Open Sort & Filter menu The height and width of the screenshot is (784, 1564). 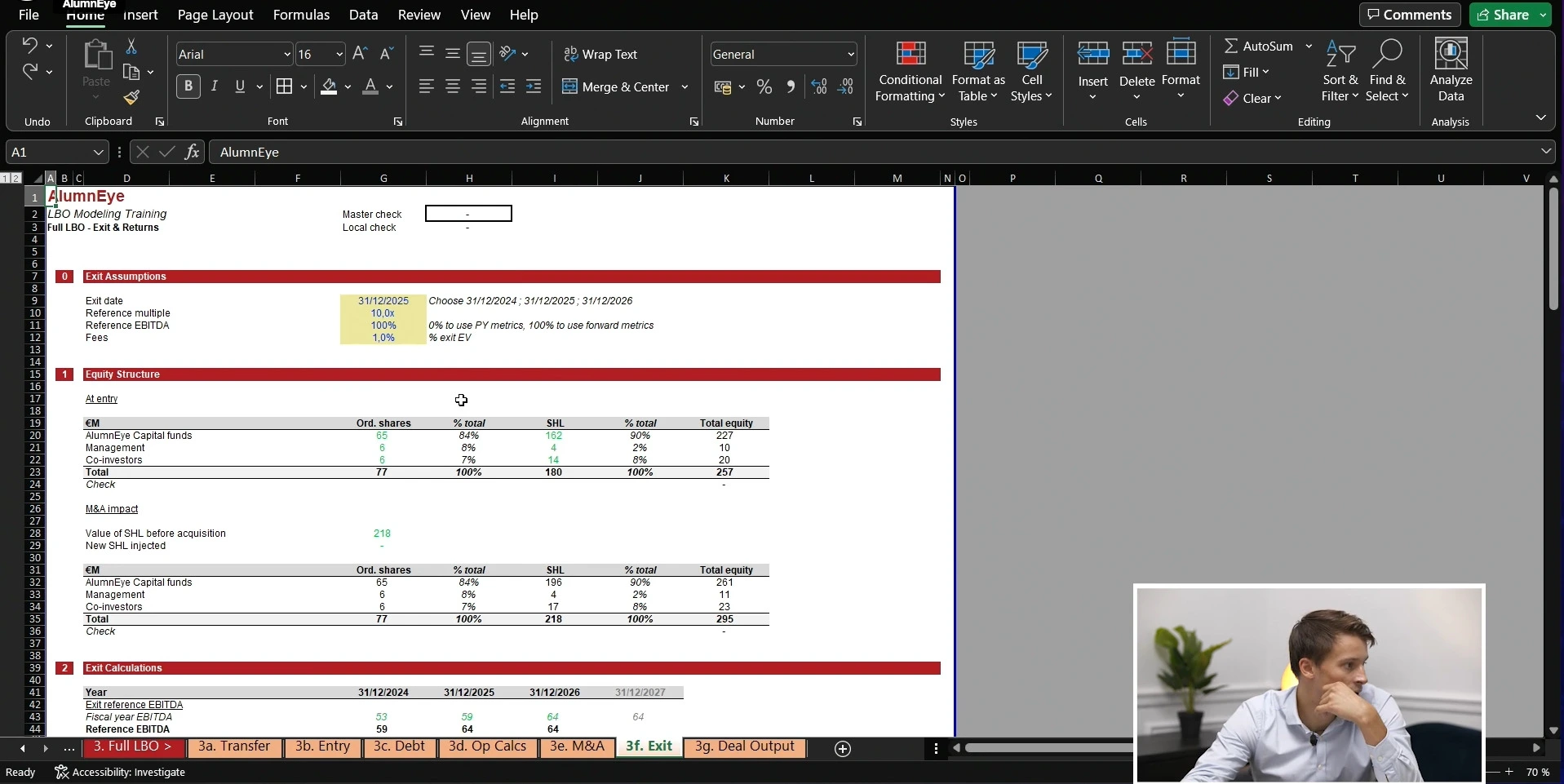tap(1340, 71)
